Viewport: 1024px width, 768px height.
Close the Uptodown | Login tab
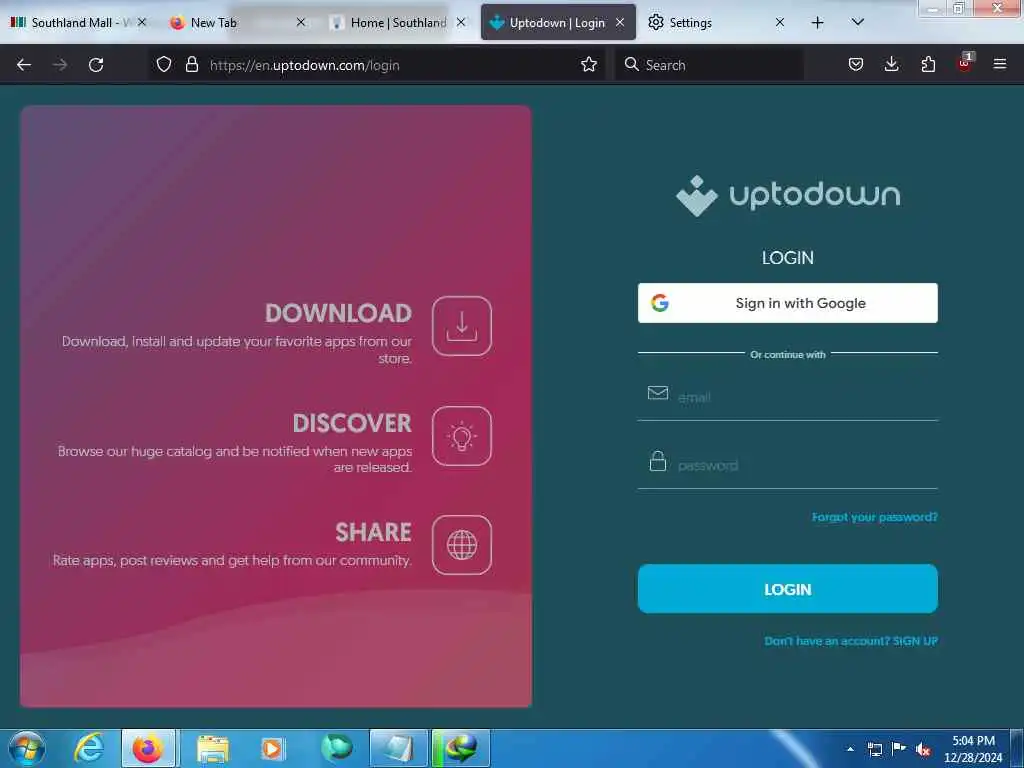[x=620, y=23]
